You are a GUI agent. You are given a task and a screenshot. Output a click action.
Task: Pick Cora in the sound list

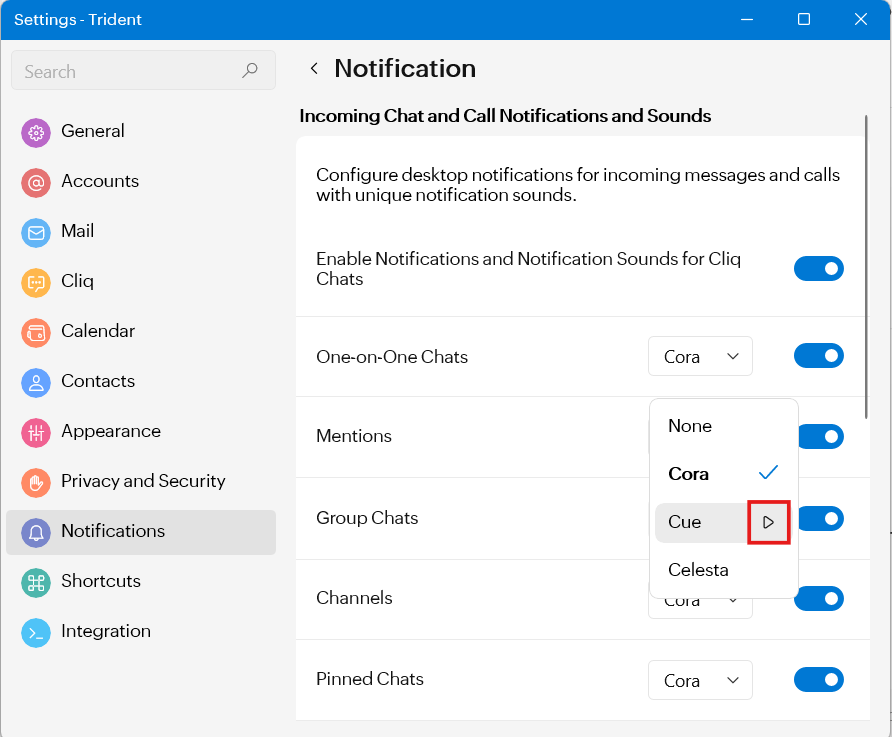(x=689, y=474)
